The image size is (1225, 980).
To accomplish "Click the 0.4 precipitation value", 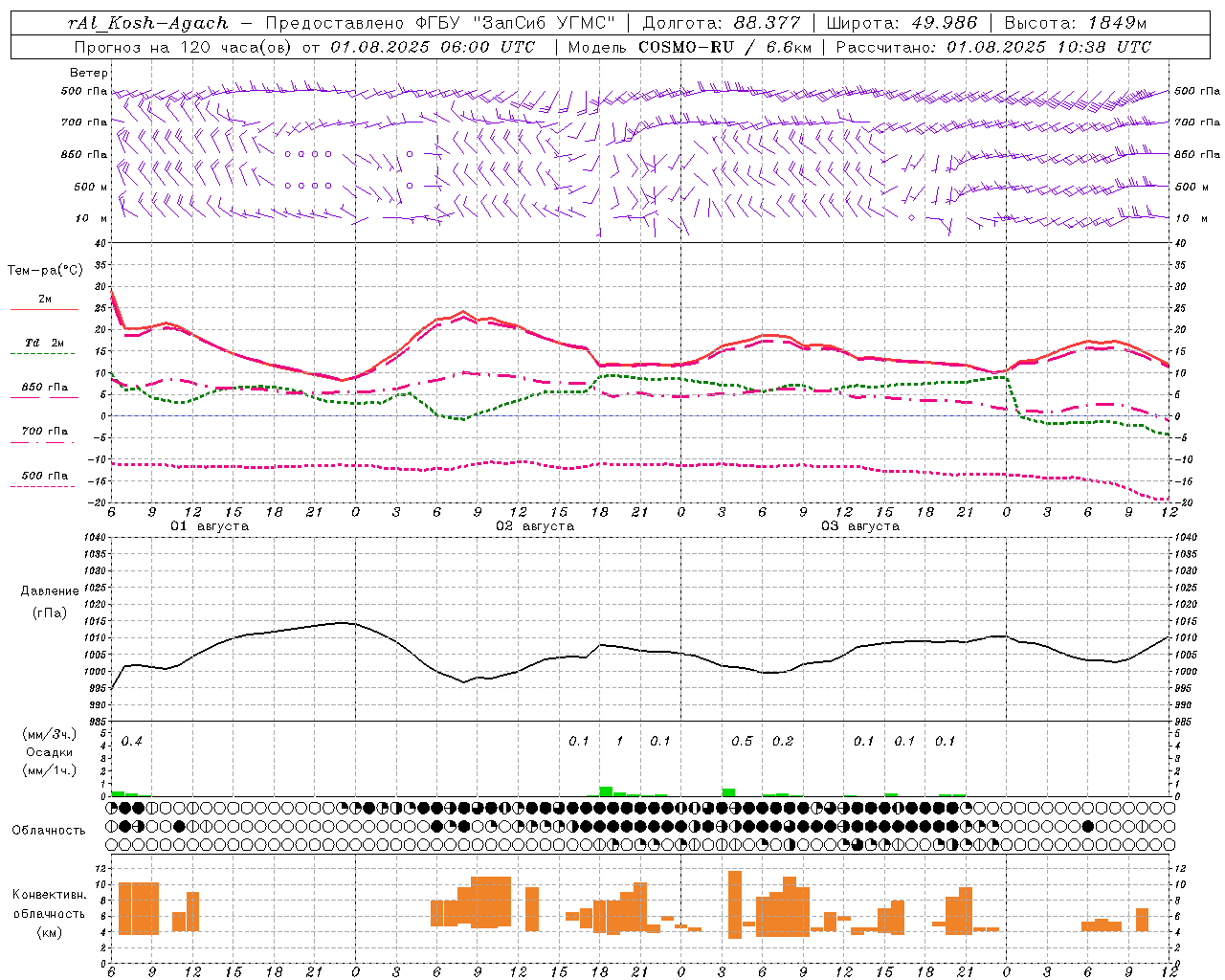I will pyautogui.click(x=131, y=742).
